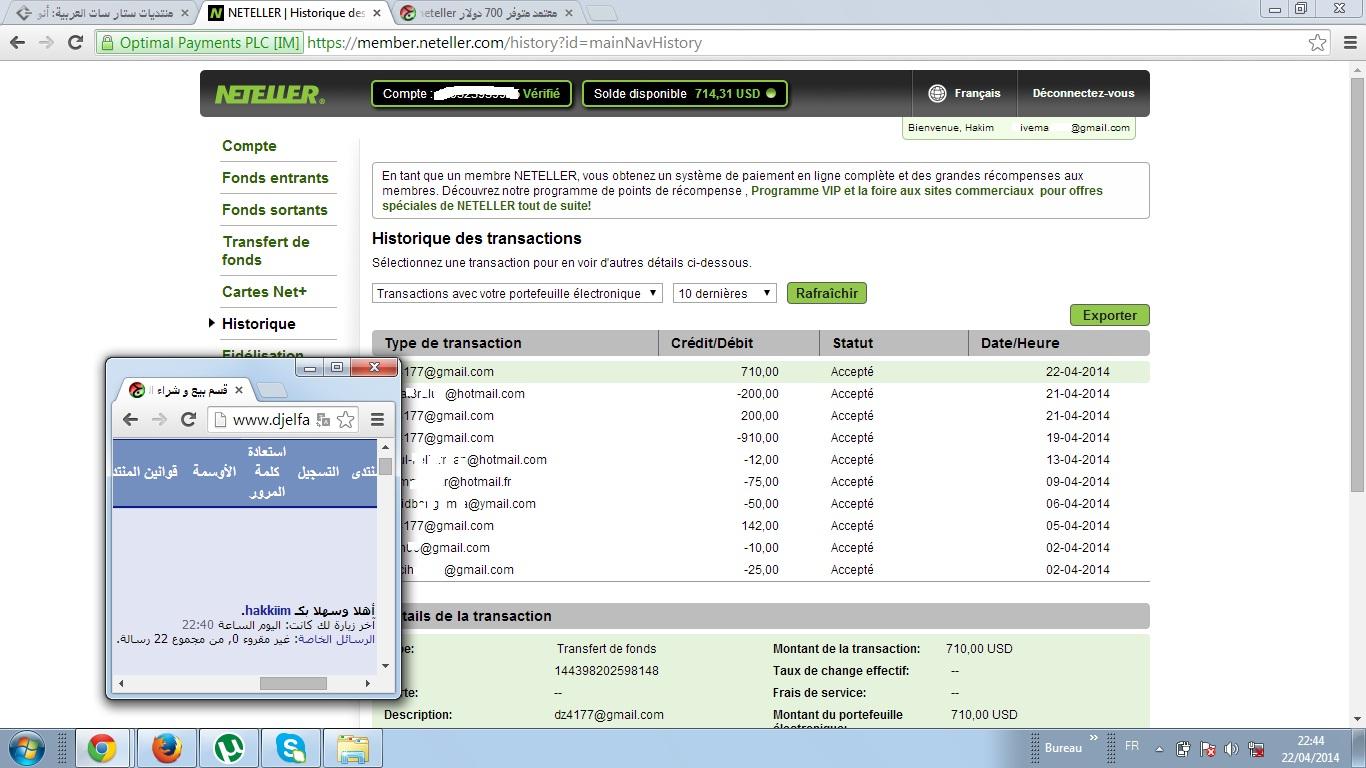Click the language globe icon
Image resolution: width=1366 pixels, height=768 pixels.
click(x=937, y=93)
